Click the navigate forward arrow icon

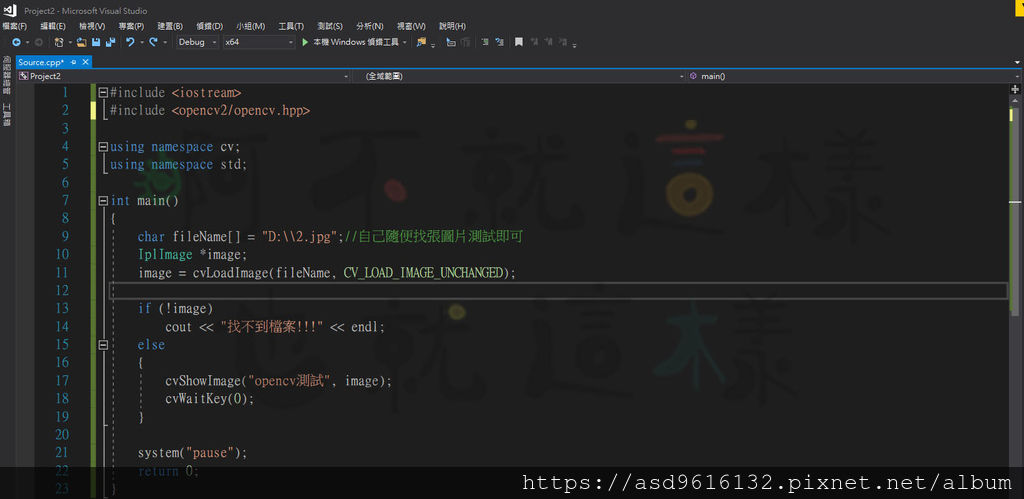coord(39,42)
